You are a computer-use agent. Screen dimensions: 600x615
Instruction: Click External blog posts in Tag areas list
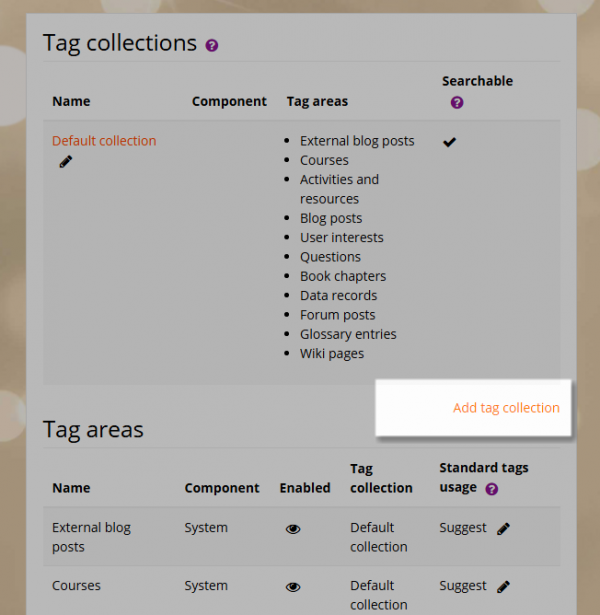357,141
